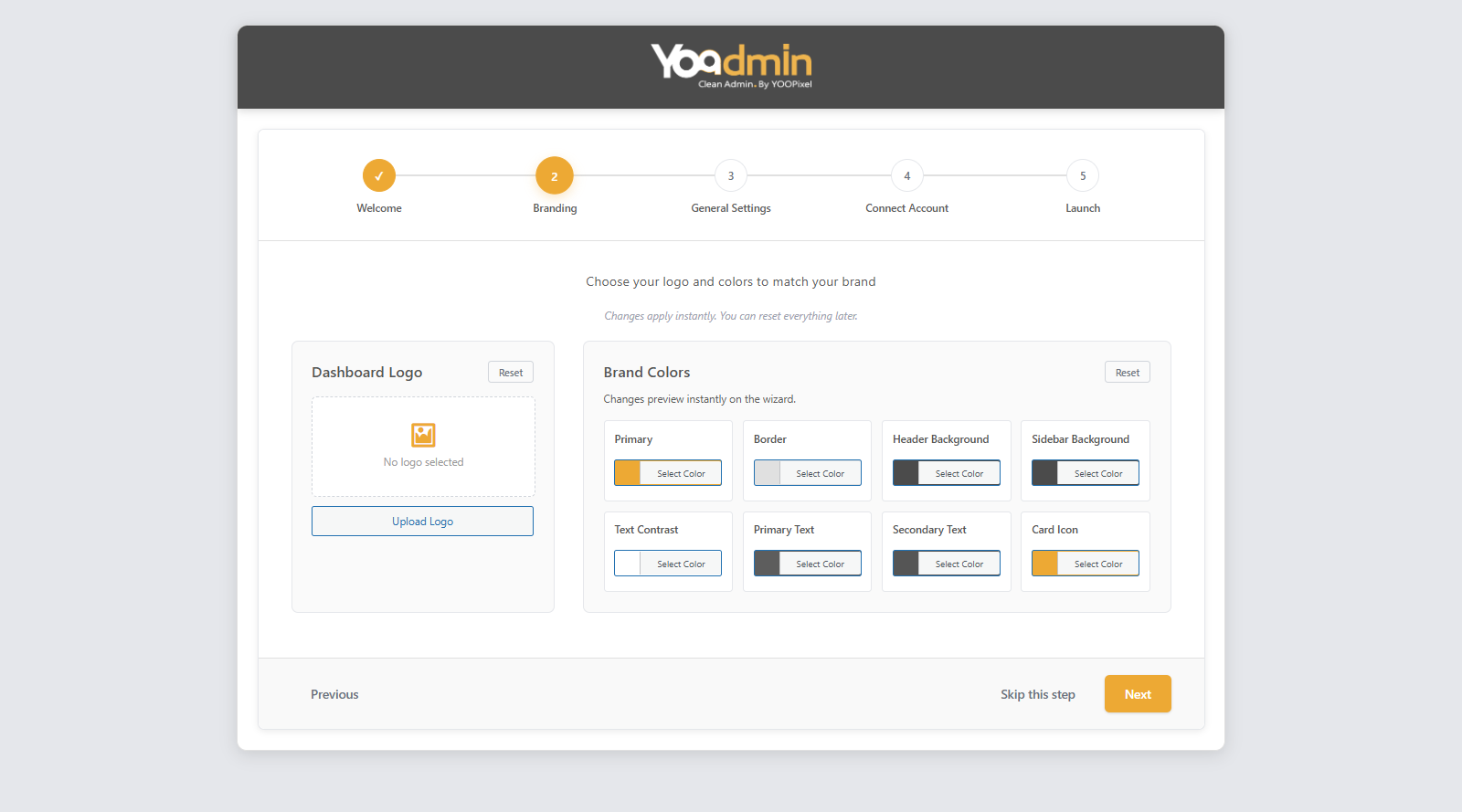Click the Launch step label
1462x812 pixels.
[x=1083, y=208]
